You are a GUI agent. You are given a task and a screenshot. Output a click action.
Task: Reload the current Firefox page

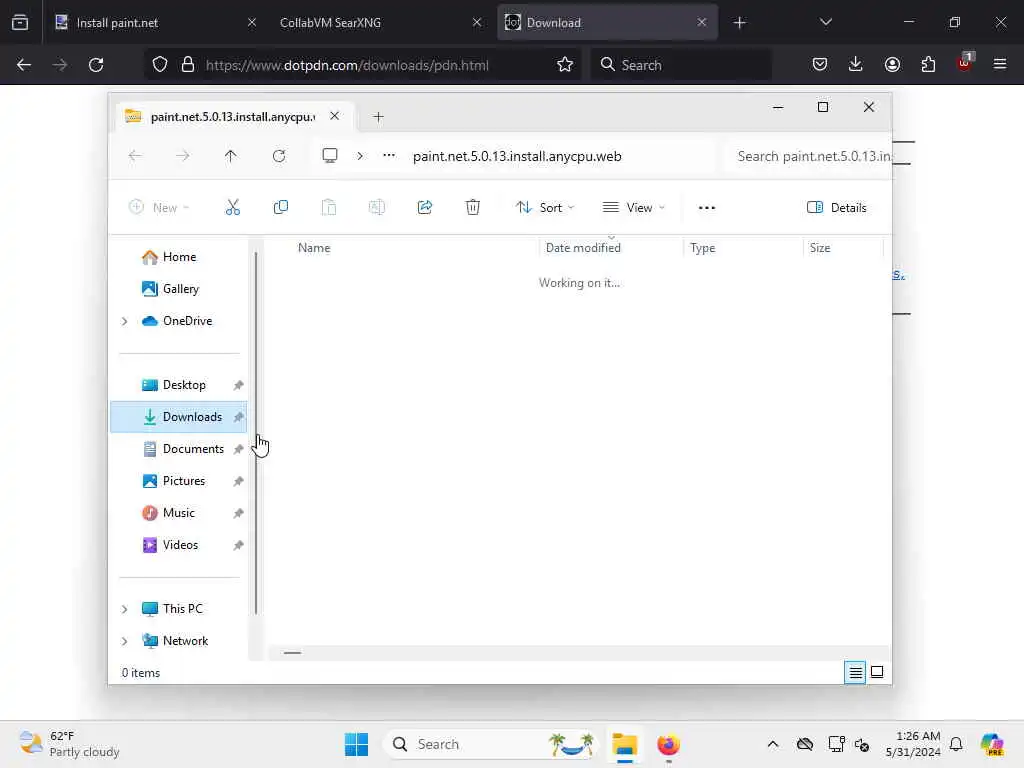point(96,65)
